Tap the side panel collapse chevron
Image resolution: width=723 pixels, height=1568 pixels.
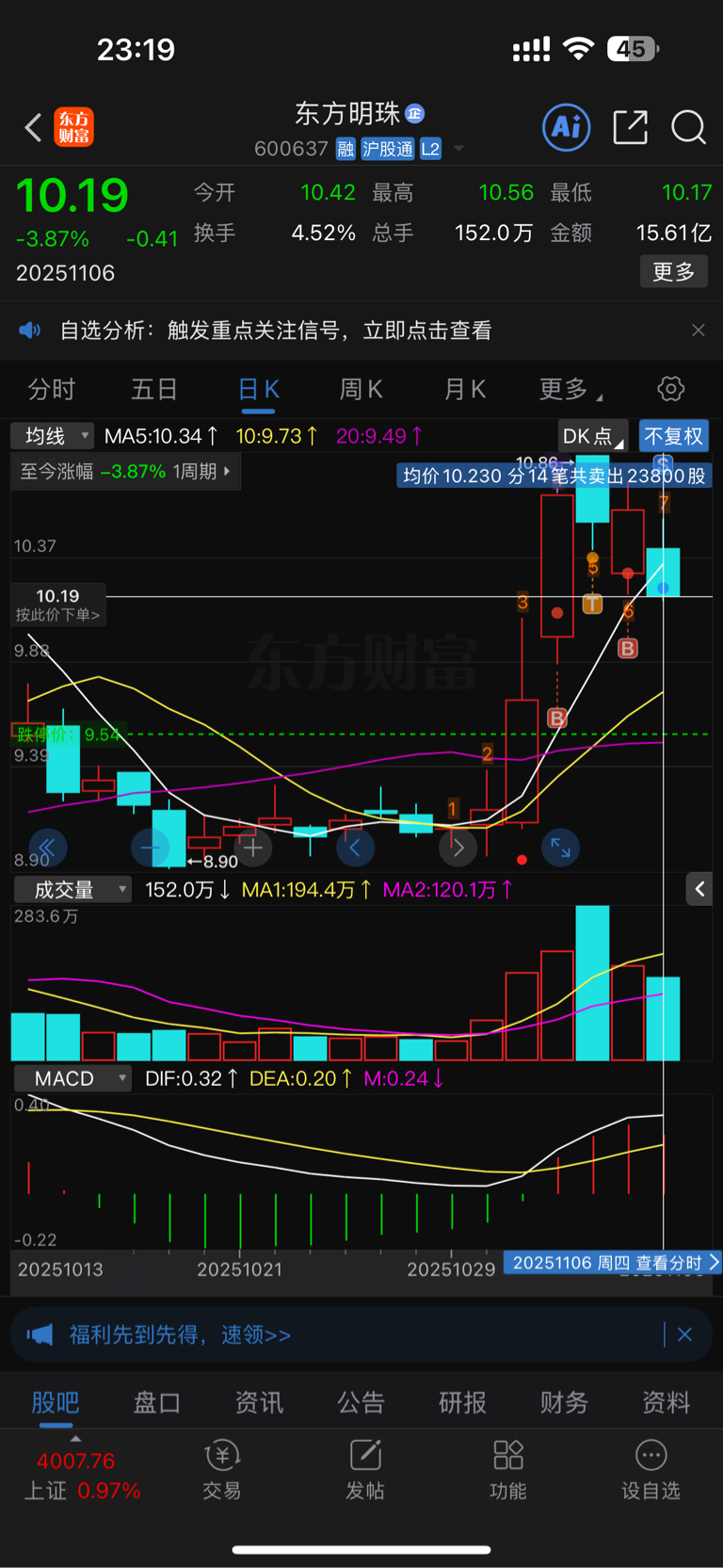coord(699,889)
